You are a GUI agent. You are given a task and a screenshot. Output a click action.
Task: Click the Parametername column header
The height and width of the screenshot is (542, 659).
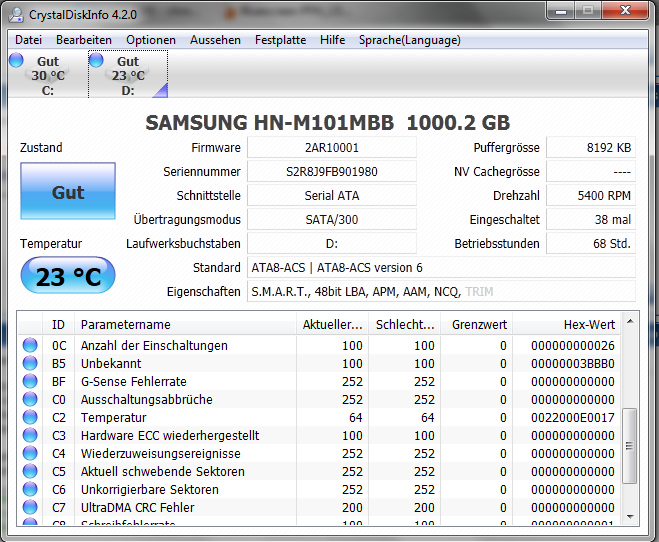pyautogui.click(x=185, y=324)
